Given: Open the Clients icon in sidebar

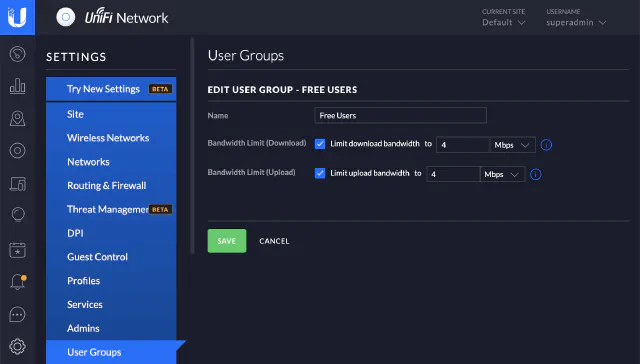Looking at the screenshot, I should pyautogui.click(x=17, y=184).
